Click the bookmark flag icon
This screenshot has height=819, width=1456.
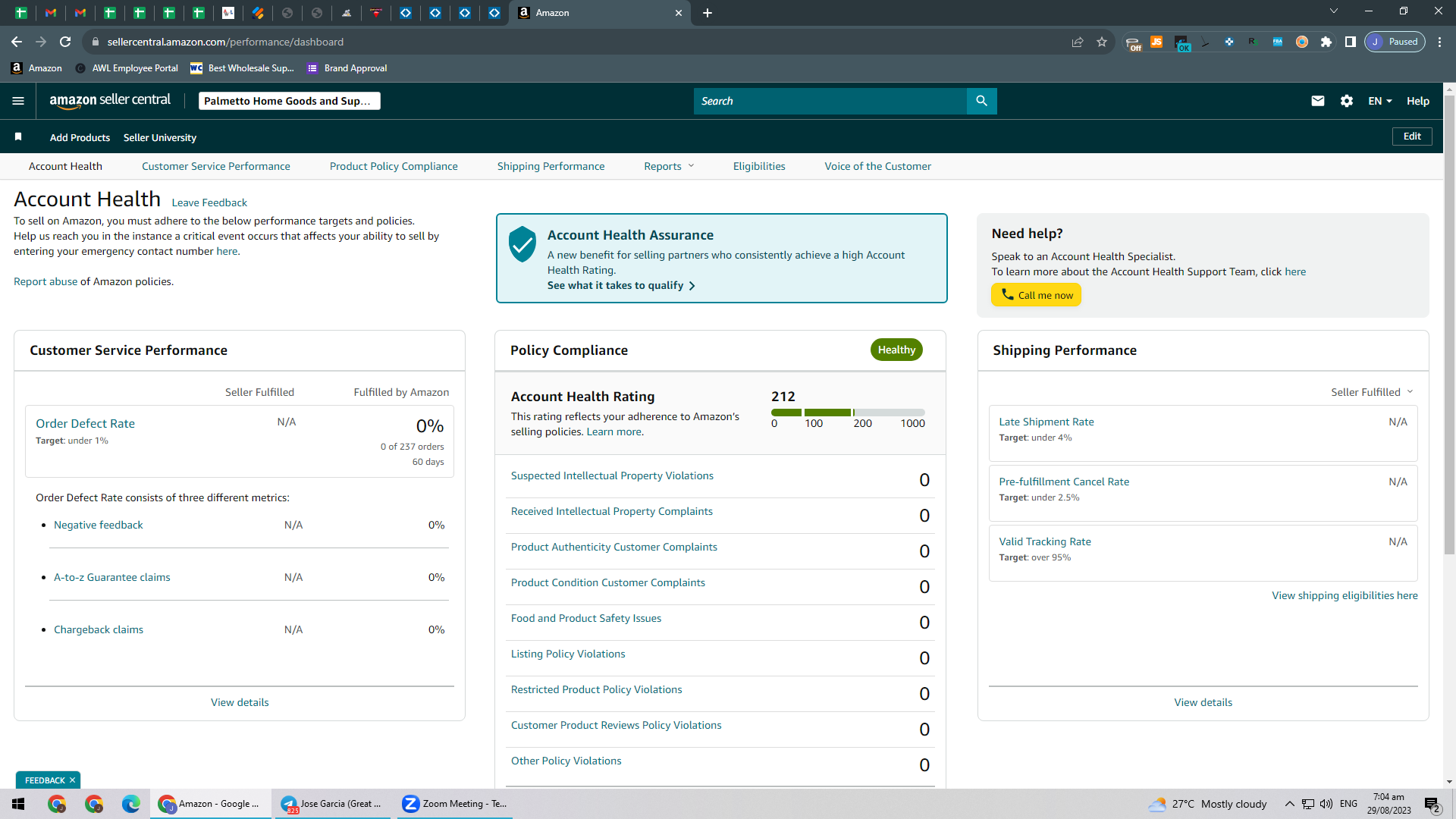18,137
